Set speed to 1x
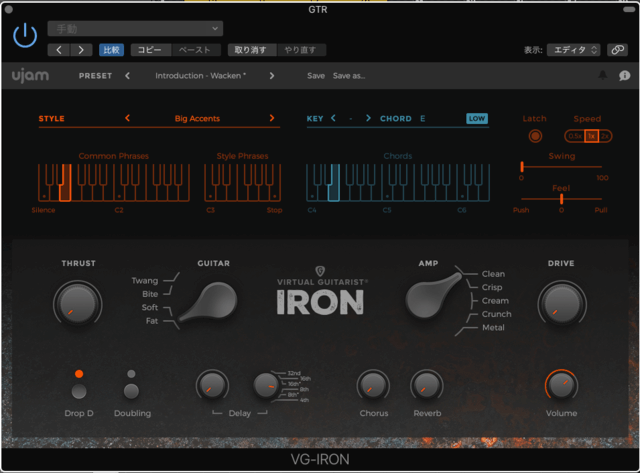The height and width of the screenshot is (473, 640). [591, 136]
